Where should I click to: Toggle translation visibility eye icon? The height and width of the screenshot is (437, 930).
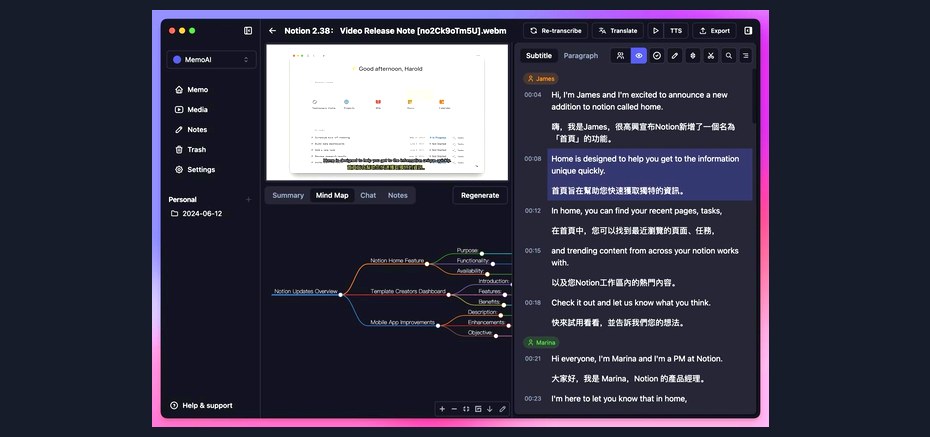click(639, 56)
